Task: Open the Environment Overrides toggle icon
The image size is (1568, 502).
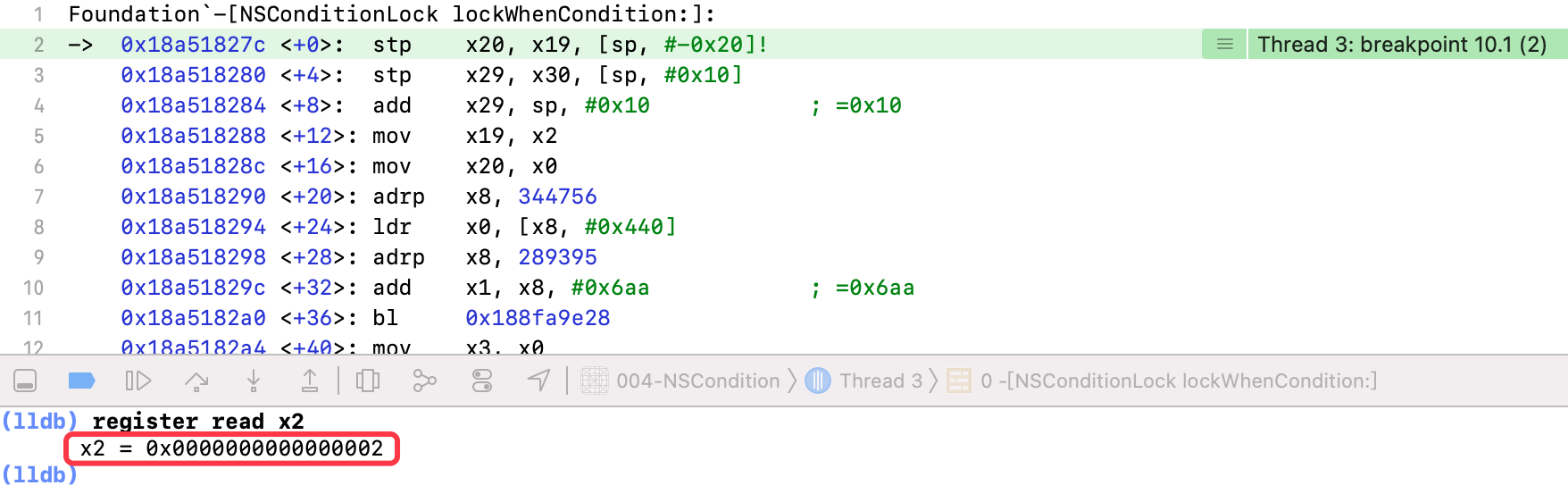Action: pyautogui.click(x=482, y=381)
